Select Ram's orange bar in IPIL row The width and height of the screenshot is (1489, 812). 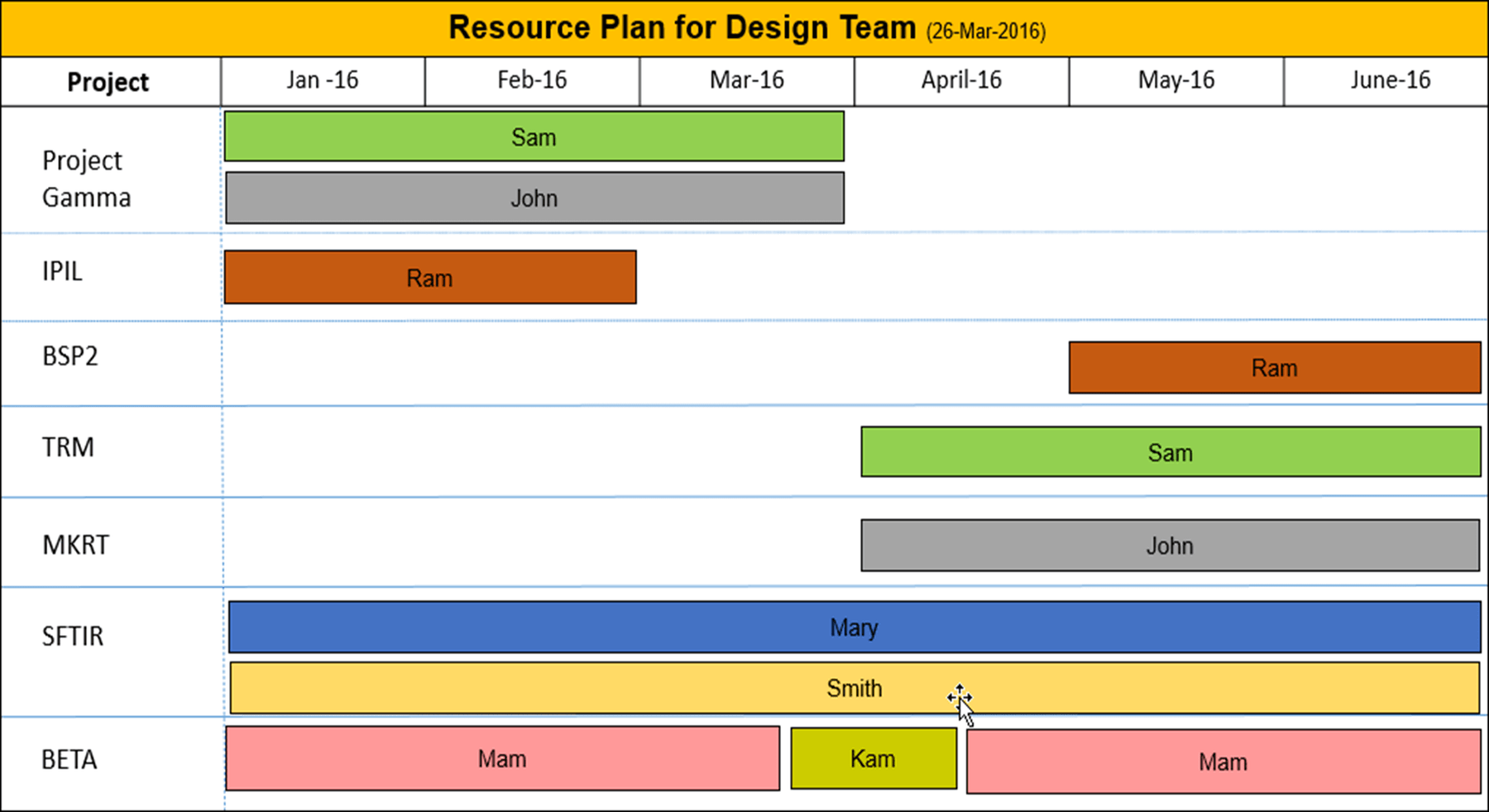tap(430, 278)
